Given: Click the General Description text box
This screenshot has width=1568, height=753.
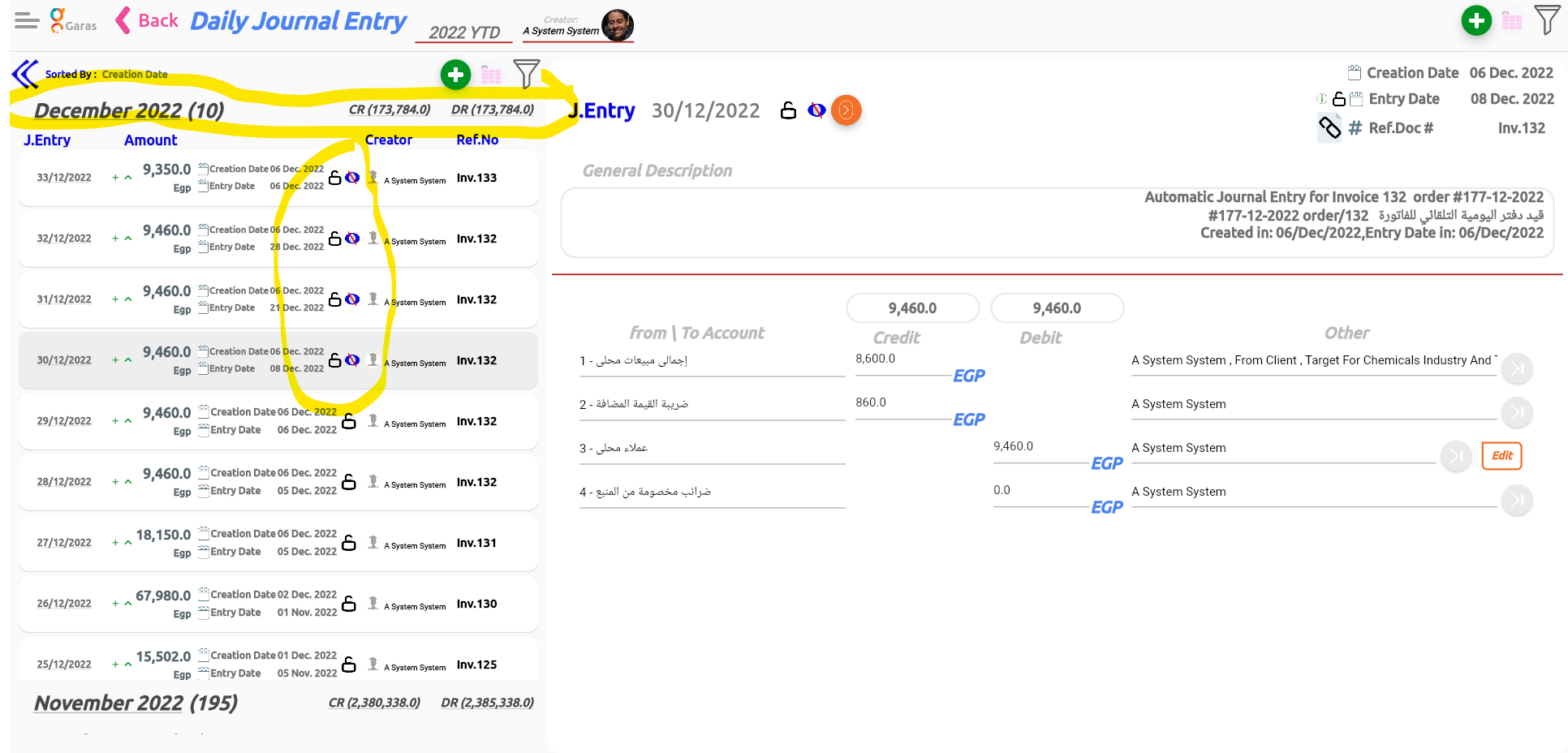Looking at the screenshot, I should (1057, 223).
